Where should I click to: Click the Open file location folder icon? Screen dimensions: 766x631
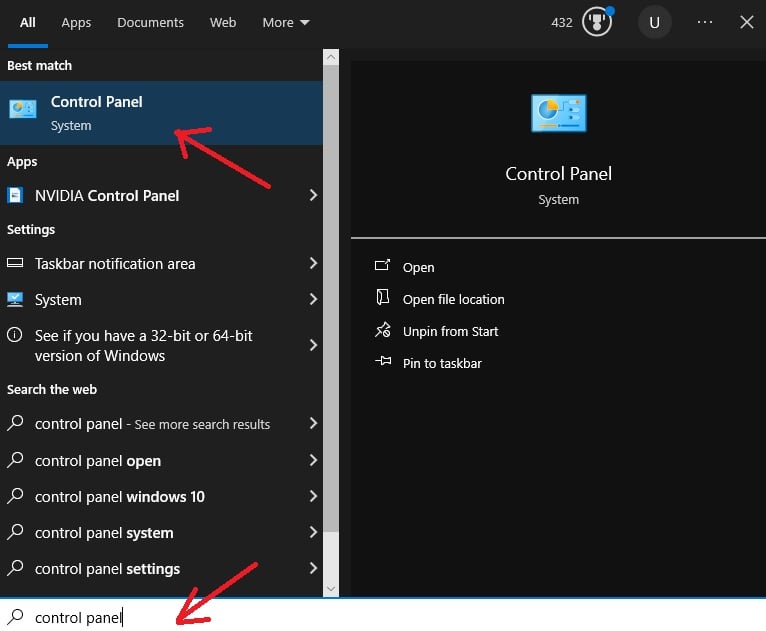coord(382,299)
